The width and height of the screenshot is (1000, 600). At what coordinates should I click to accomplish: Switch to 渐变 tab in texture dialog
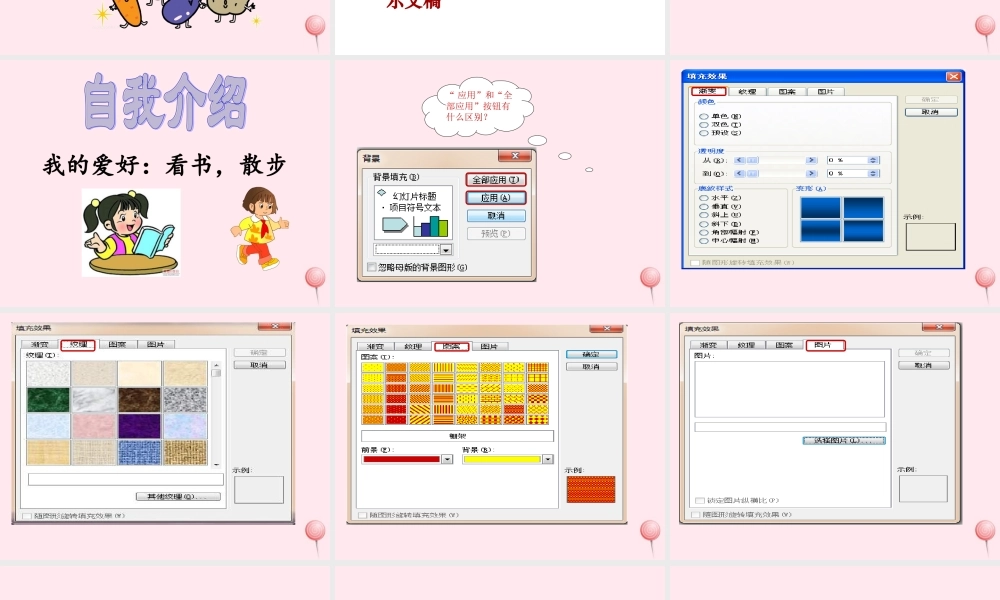click(x=40, y=345)
